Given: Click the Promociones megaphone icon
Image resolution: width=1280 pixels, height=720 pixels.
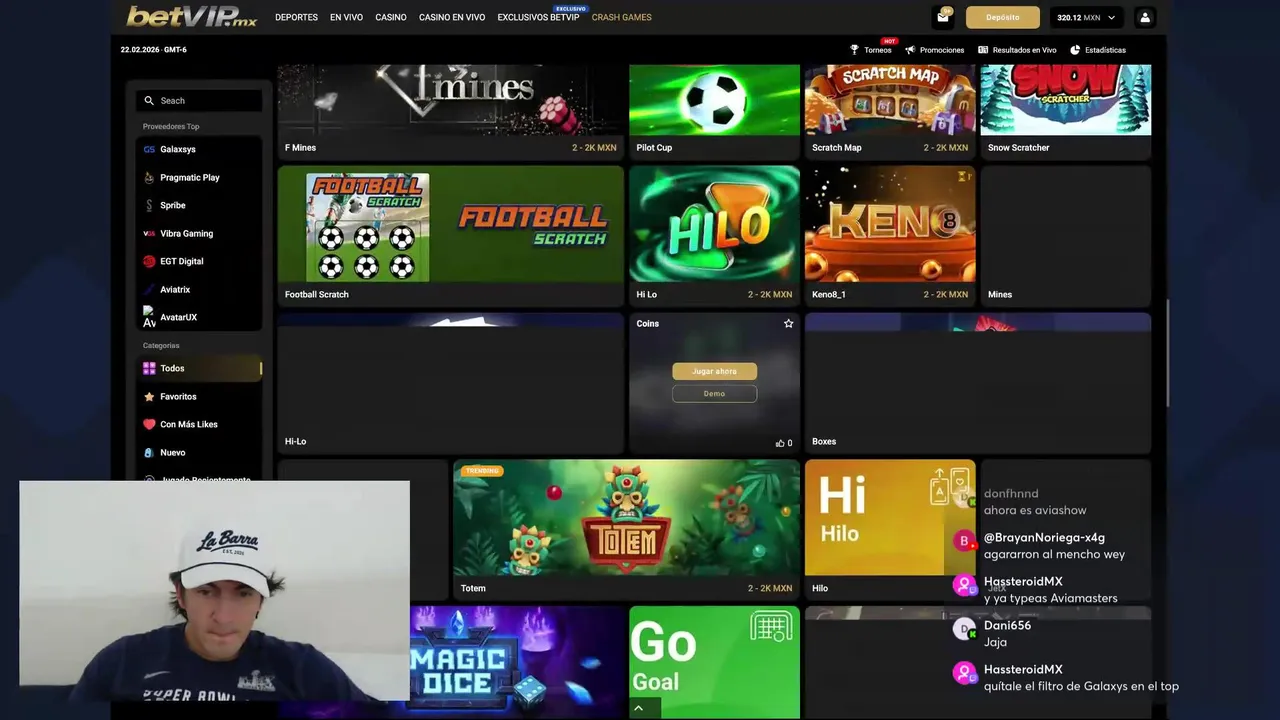Looking at the screenshot, I should [x=910, y=50].
